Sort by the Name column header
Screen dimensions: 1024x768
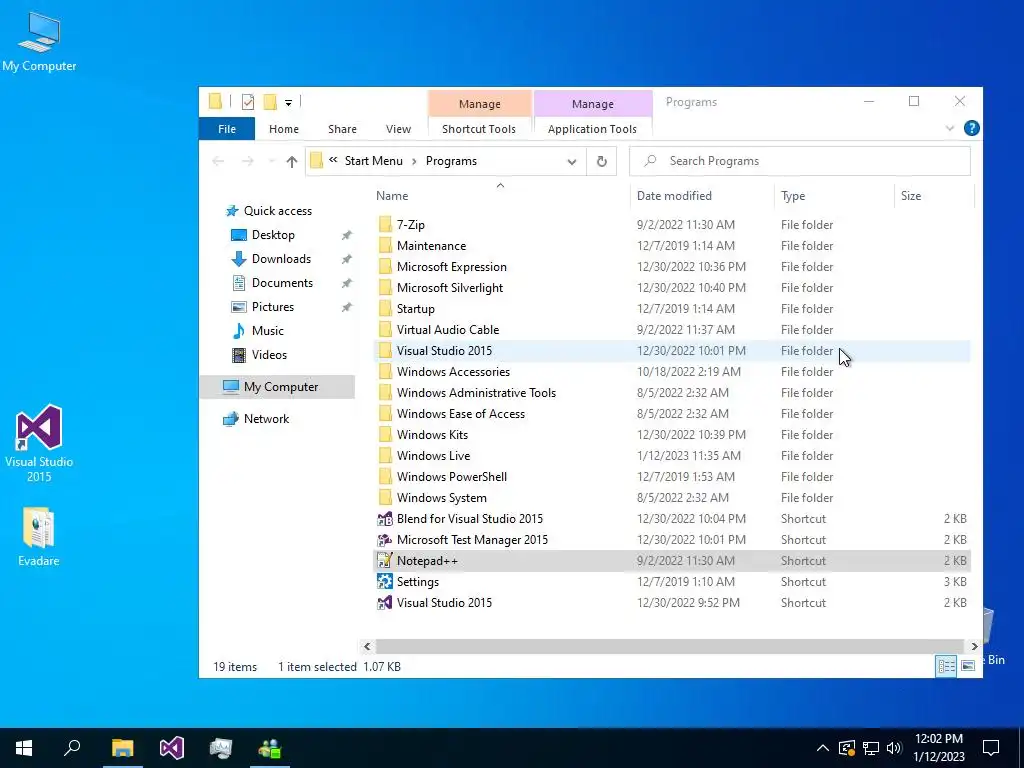pos(500,196)
